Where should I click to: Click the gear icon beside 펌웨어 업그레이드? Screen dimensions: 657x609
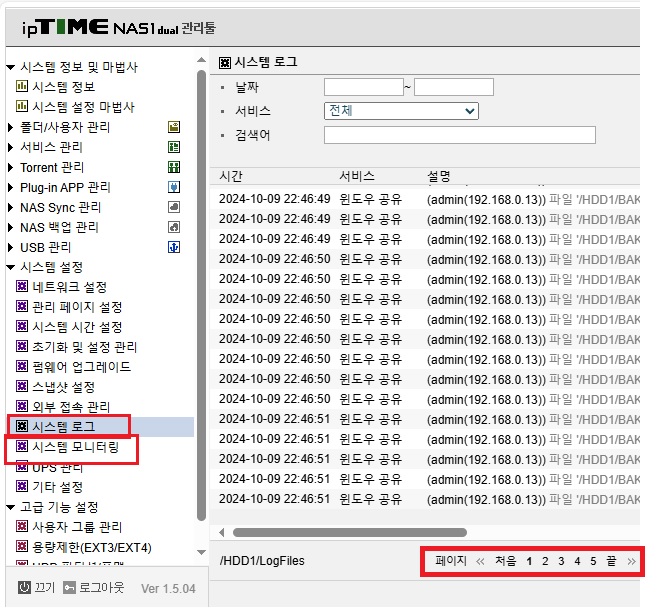click(x=22, y=366)
